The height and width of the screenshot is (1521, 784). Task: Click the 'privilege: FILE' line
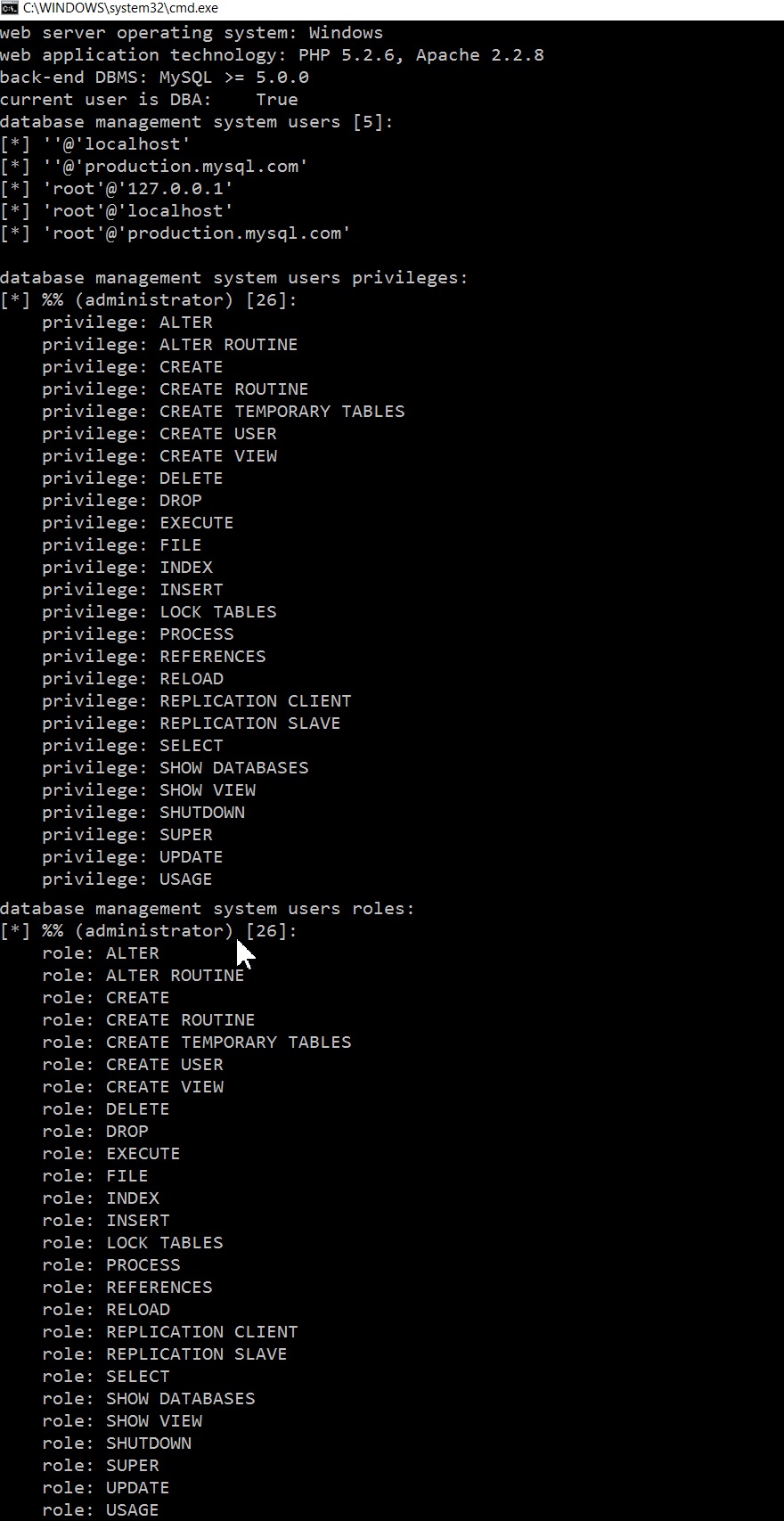click(121, 545)
